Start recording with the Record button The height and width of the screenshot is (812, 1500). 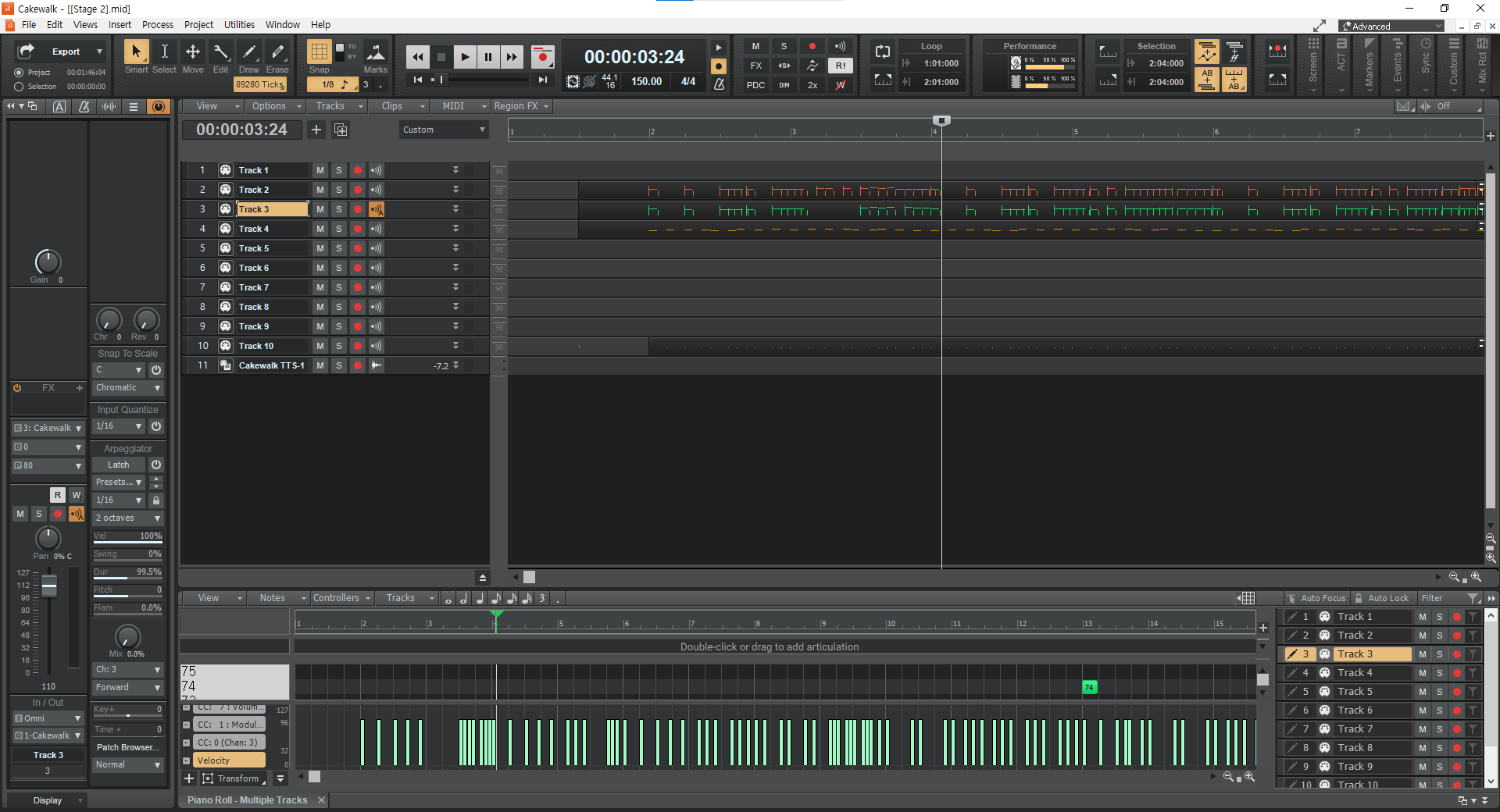542,56
